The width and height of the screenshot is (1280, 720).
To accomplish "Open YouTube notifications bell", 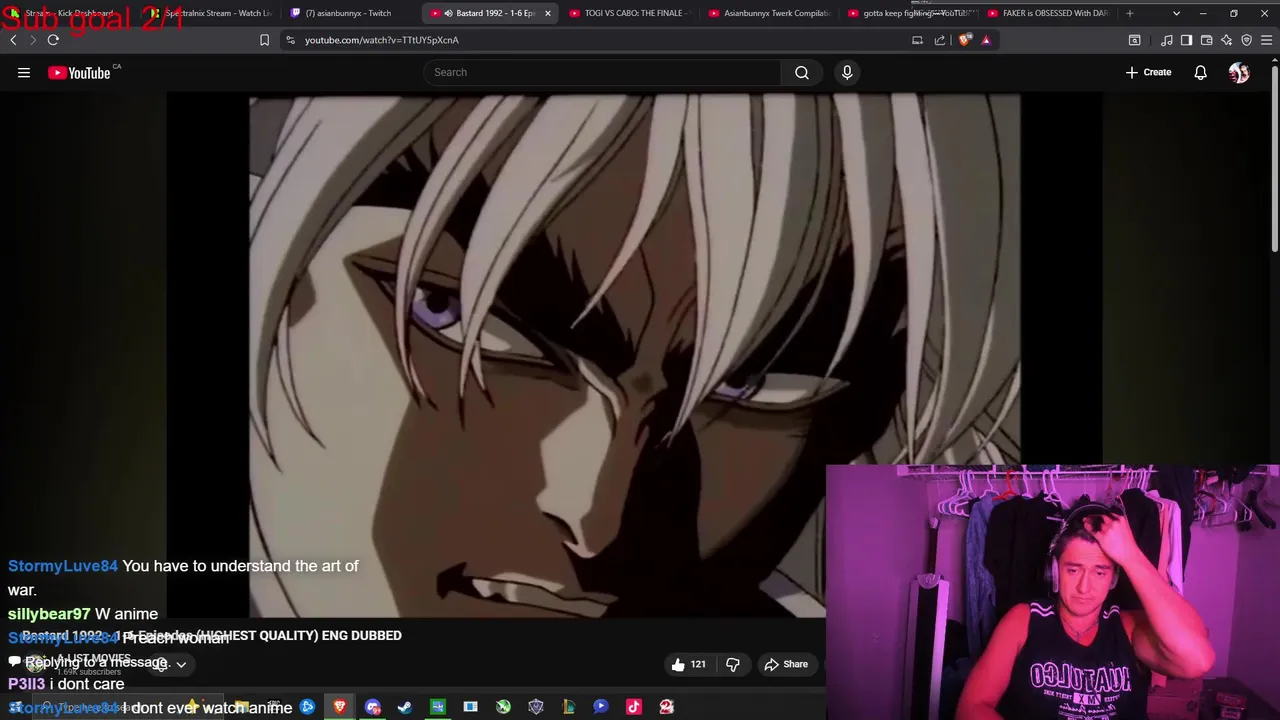I will (x=1200, y=72).
